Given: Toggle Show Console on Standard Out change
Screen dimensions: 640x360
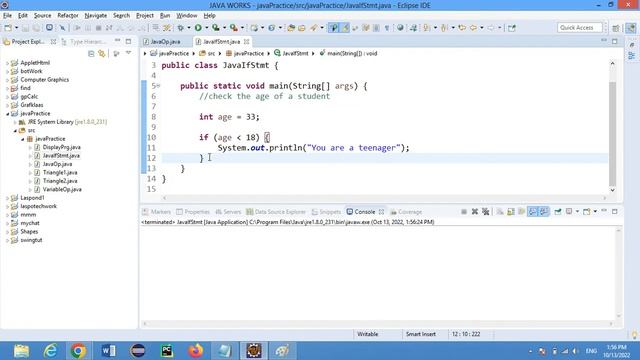Looking at the screenshot, I should (533, 211).
